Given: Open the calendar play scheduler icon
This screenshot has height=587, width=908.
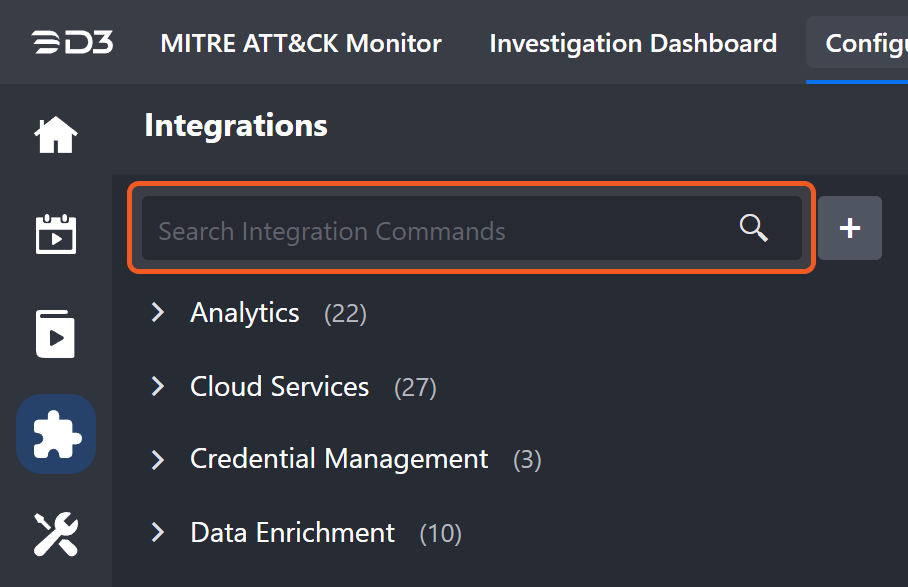Looking at the screenshot, I should [56, 233].
